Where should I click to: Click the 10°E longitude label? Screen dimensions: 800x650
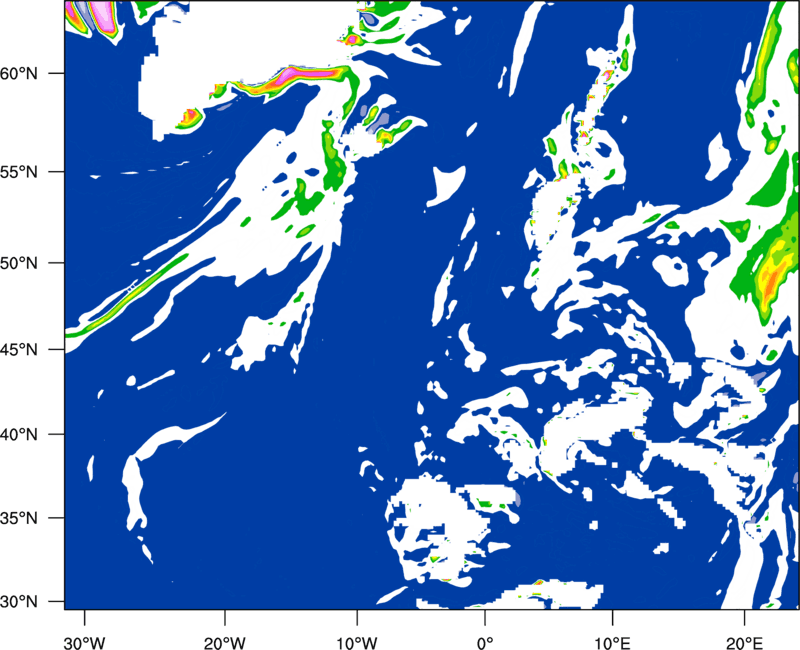(612, 643)
